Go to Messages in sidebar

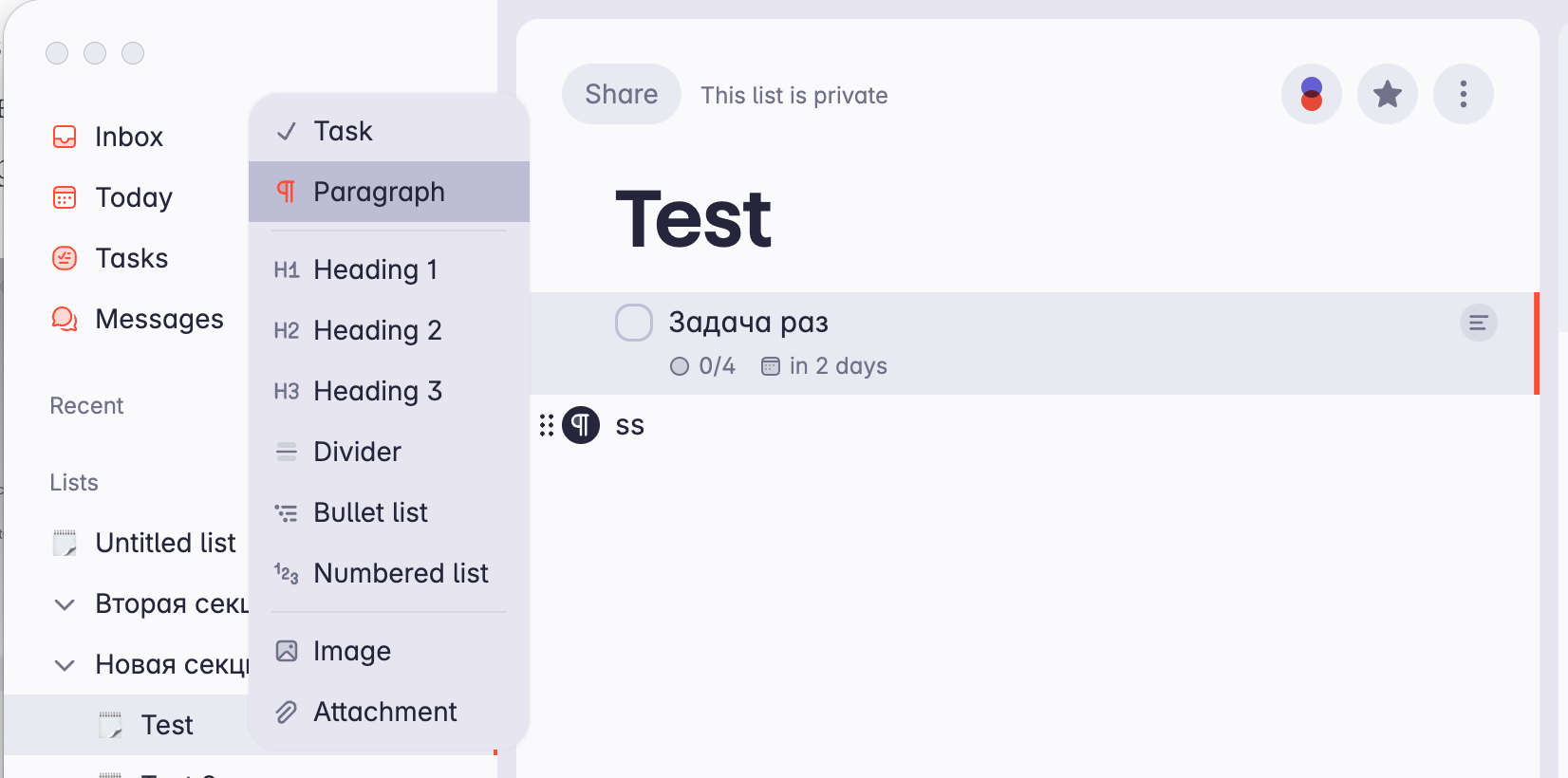pos(159,319)
